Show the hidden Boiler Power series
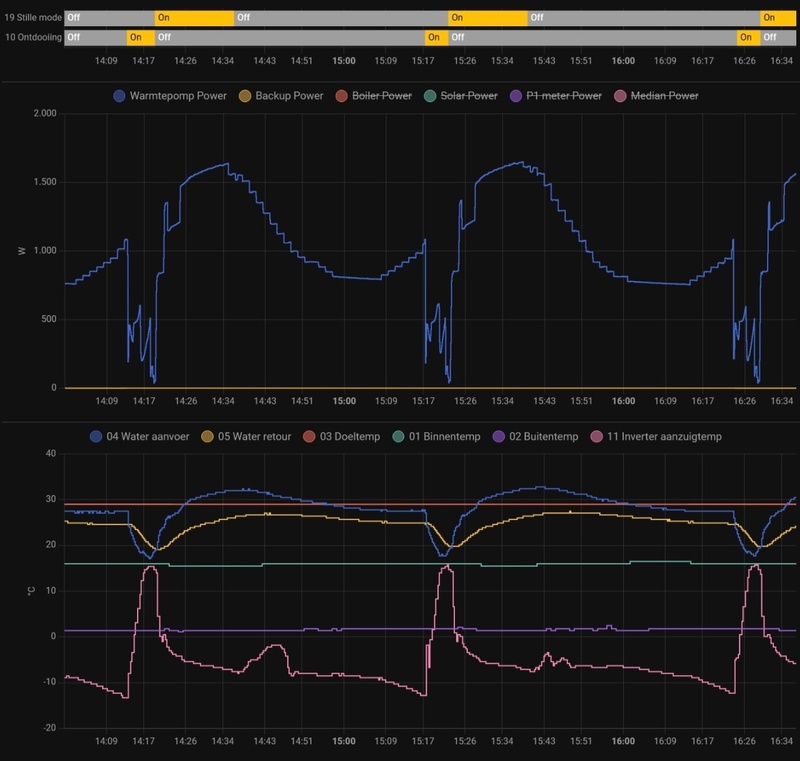 [373, 96]
